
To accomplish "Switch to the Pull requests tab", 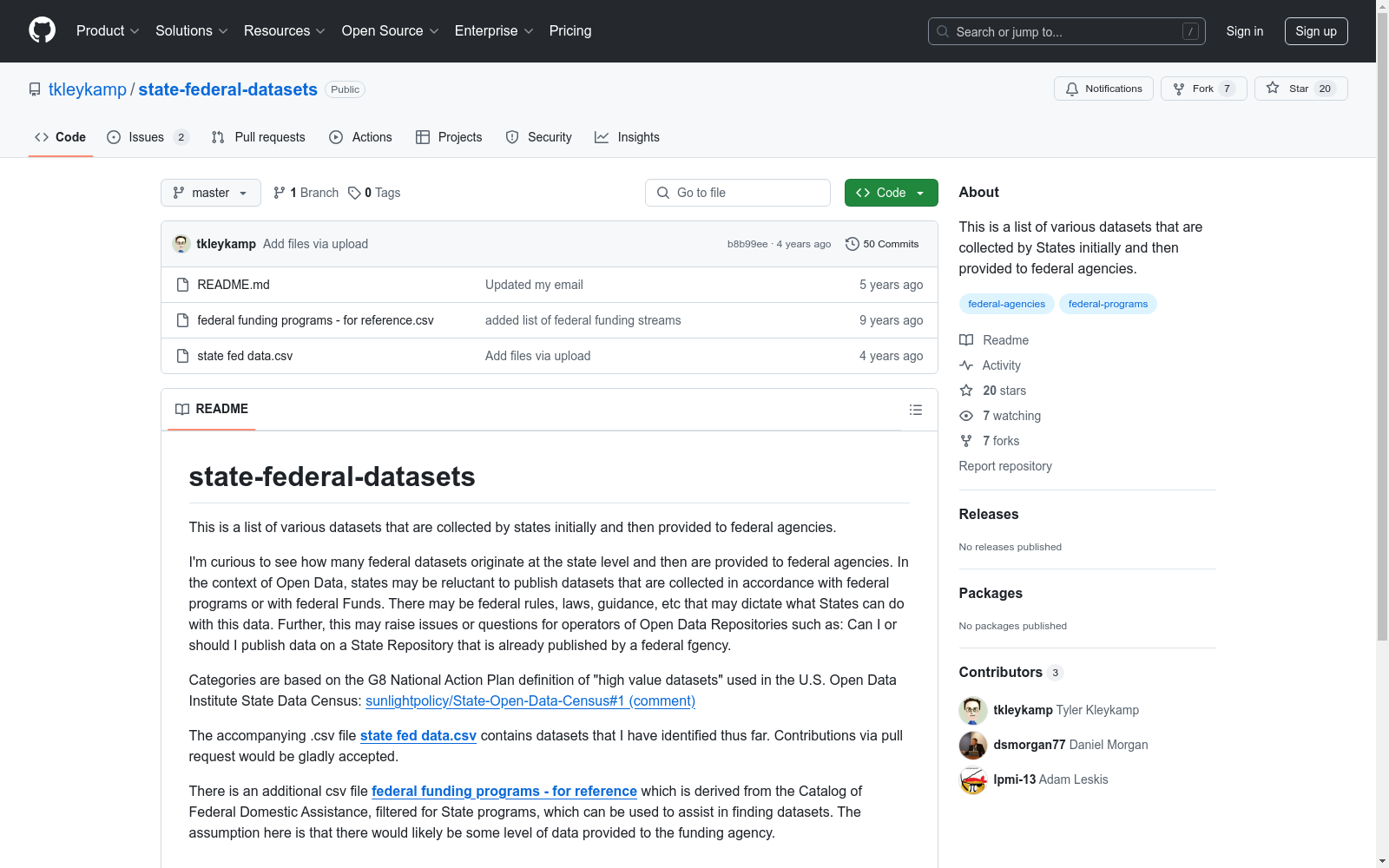I will [259, 137].
